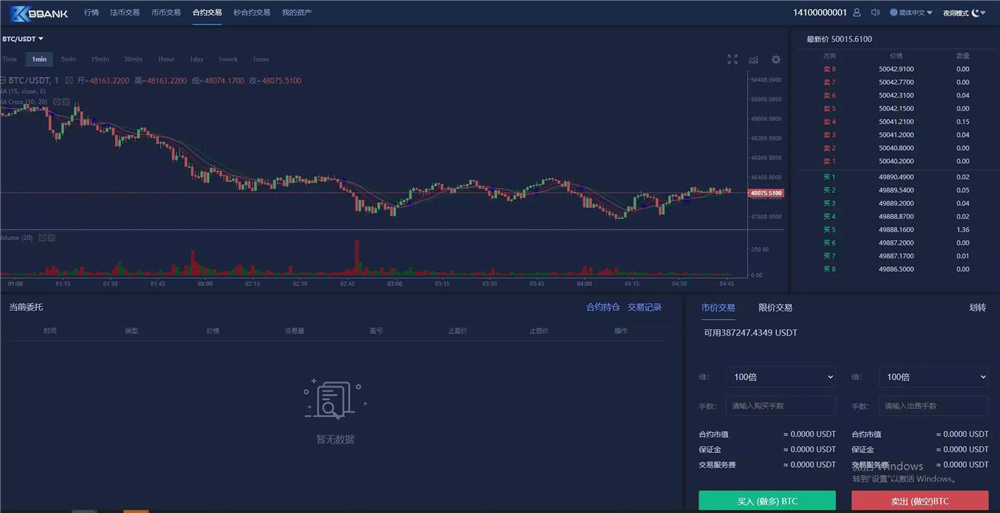This screenshot has width=1000, height=513.
Task: Select the 1min chart interval
Action: (39, 59)
